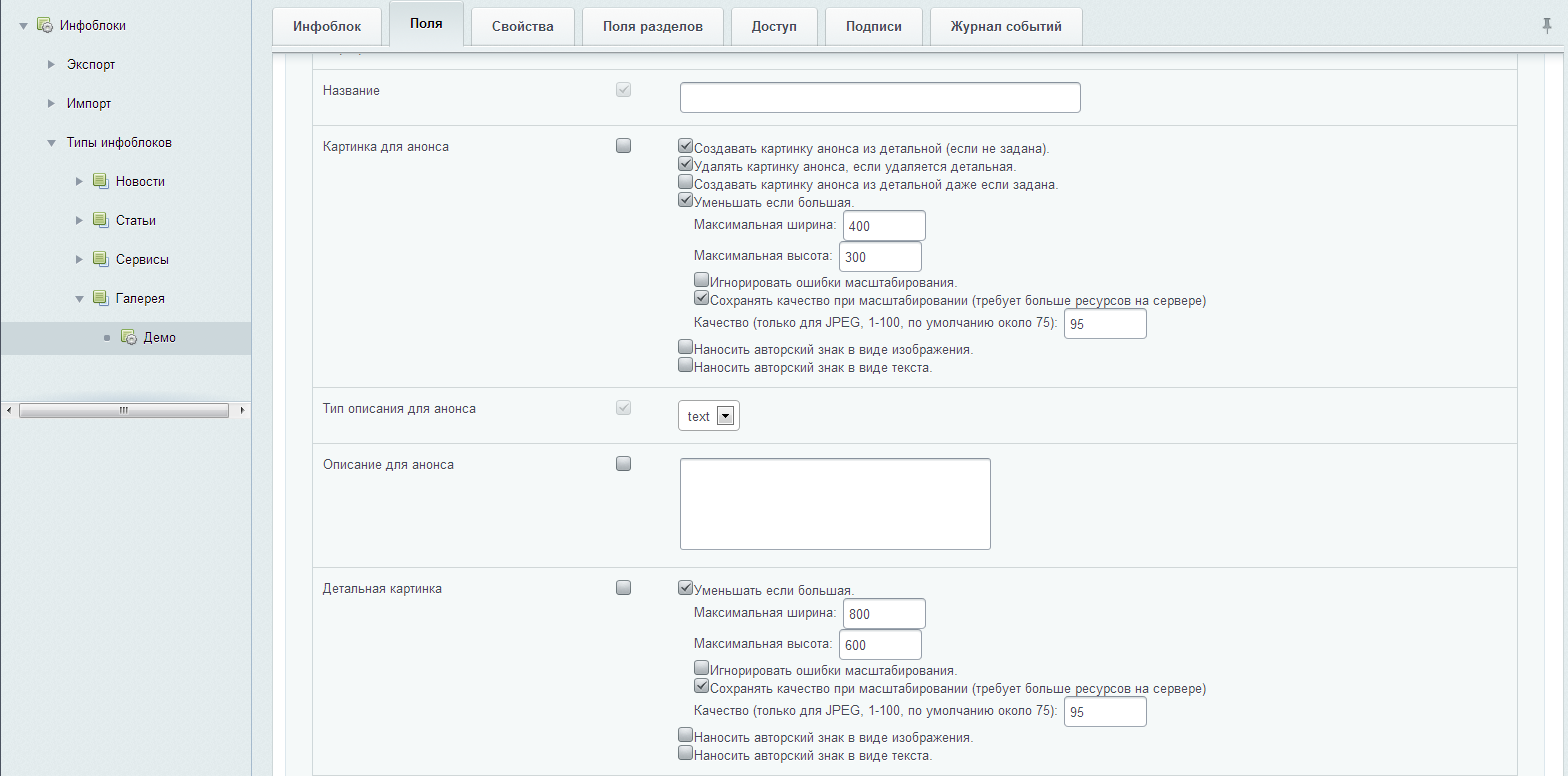1568x776 pixels.
Task: Click the Название text input field
Action: tap(880, 98)
